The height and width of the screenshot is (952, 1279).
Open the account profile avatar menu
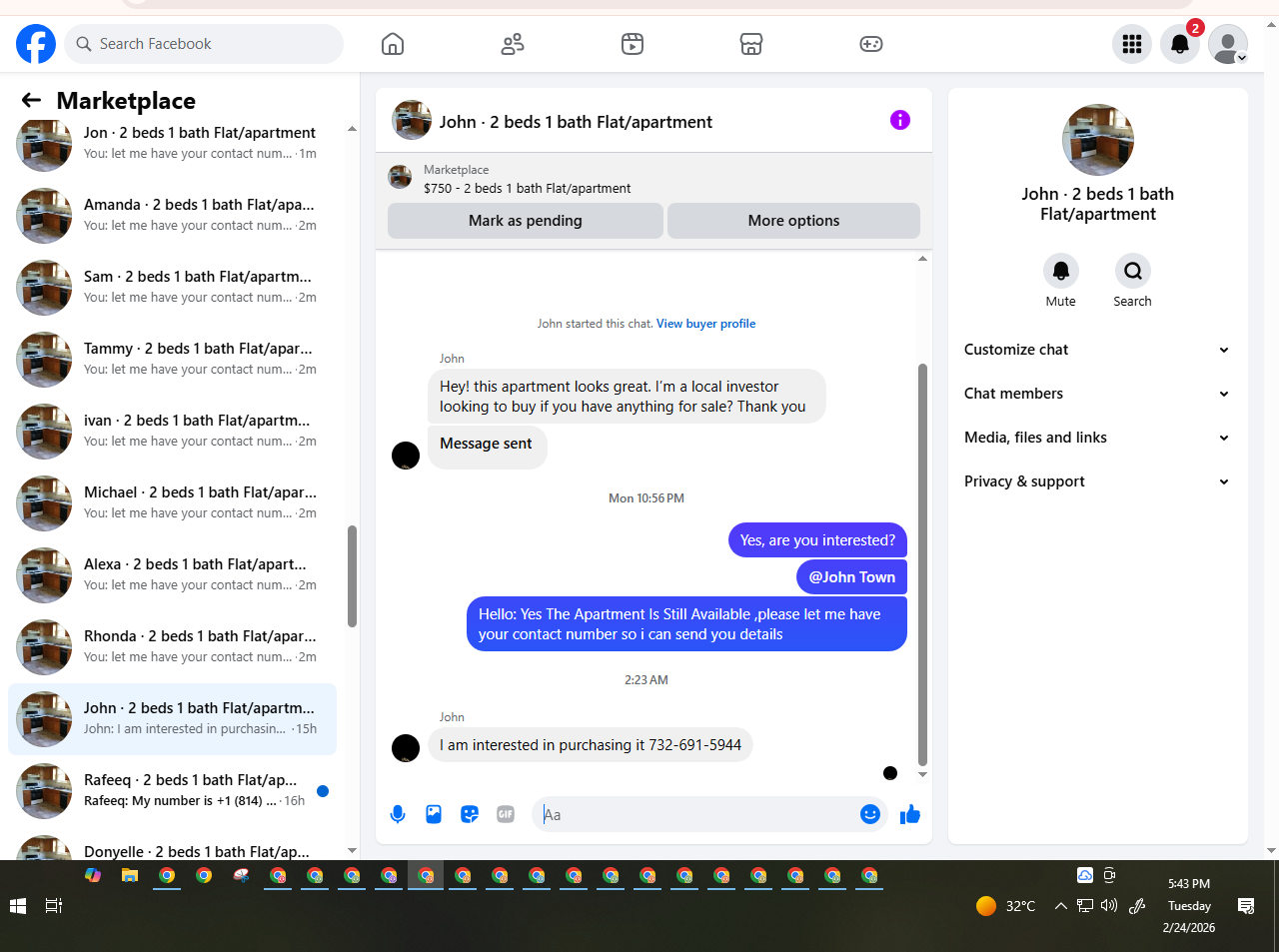(x=1228, y=44)
